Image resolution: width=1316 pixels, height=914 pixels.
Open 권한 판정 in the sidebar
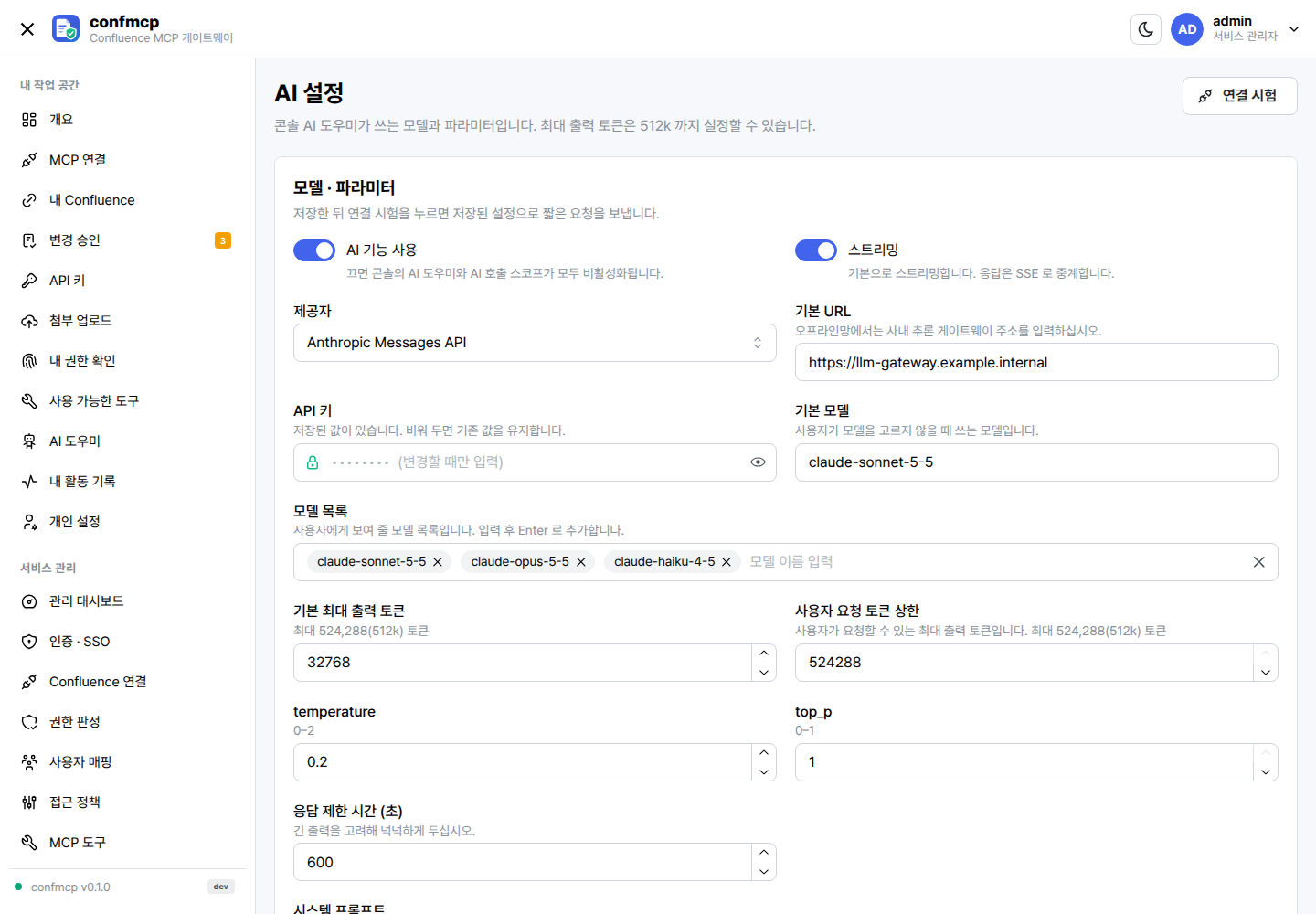(x=127, y=722)
